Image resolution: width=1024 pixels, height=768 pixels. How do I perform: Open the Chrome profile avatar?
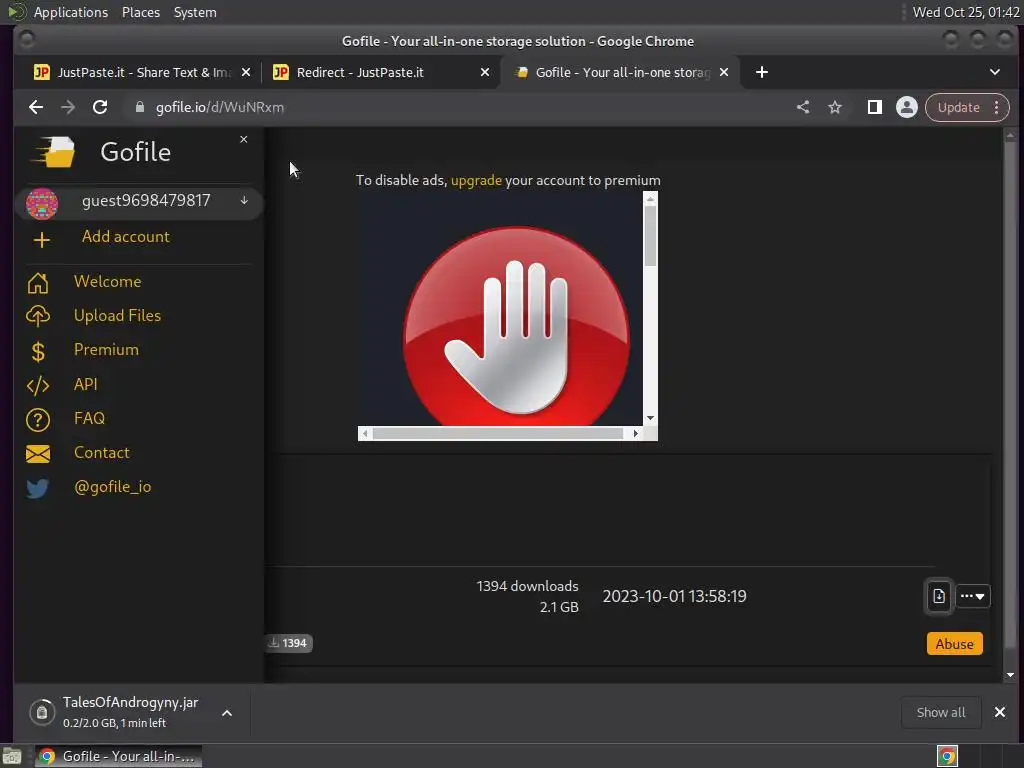click(906, 107)
